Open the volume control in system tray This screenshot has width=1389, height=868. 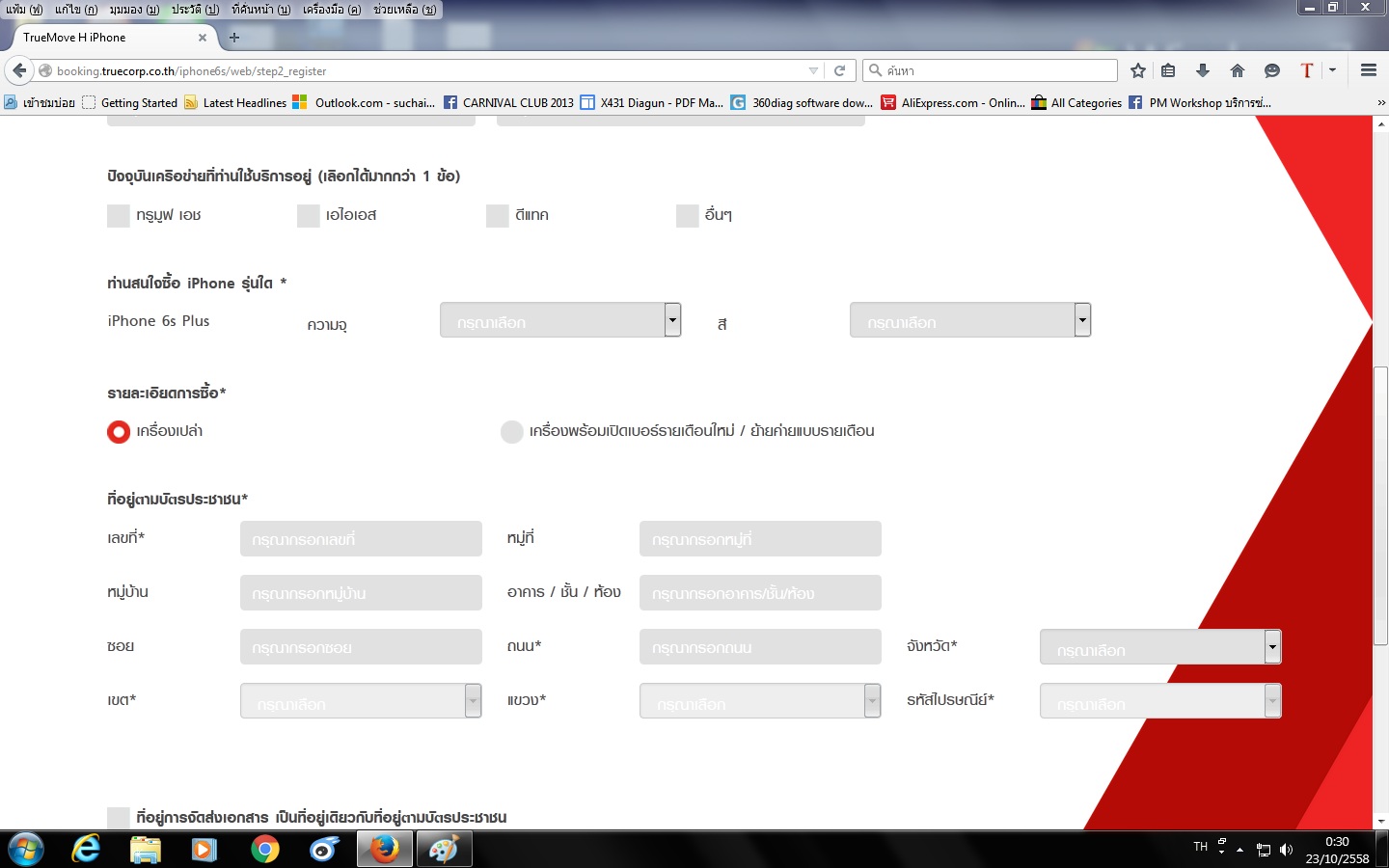[x=1286, y=850]
